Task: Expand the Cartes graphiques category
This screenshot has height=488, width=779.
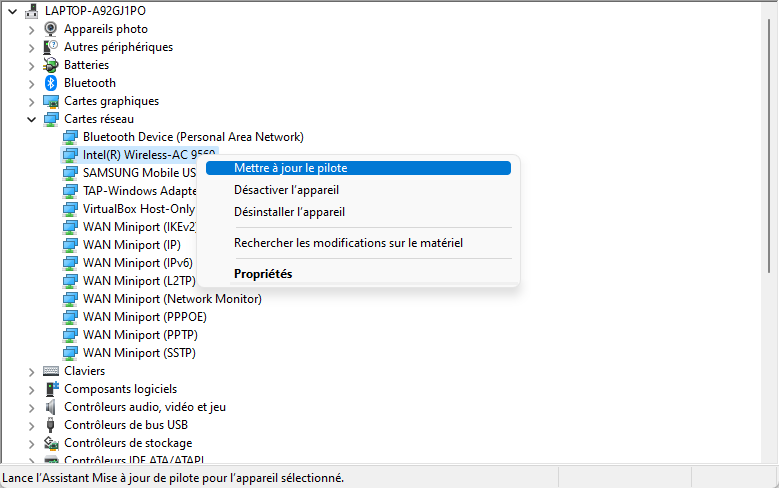Action: pyautogui.click(x=31, y=102)
